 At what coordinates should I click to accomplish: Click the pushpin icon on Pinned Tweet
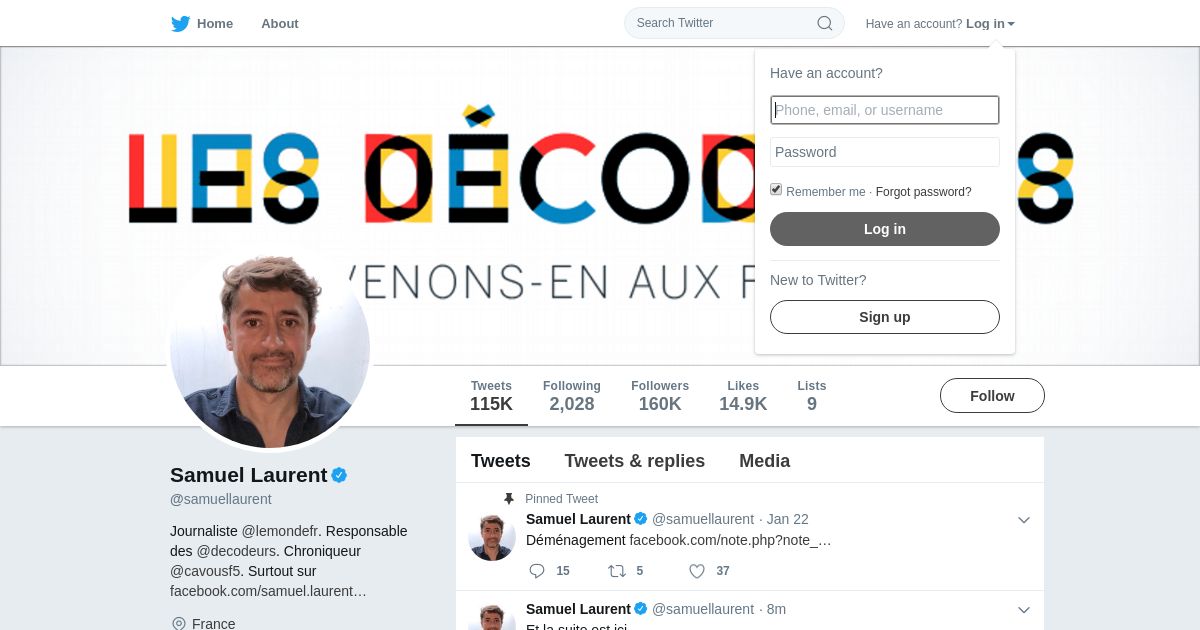pos(509,498)
